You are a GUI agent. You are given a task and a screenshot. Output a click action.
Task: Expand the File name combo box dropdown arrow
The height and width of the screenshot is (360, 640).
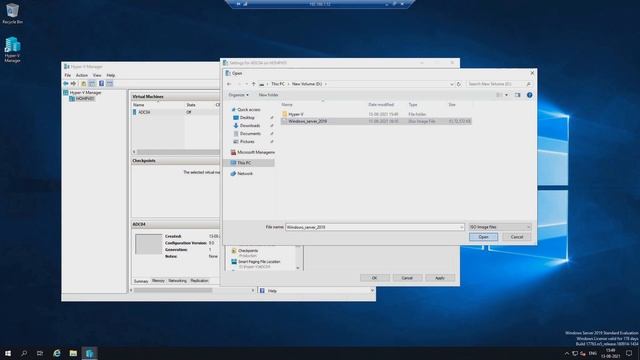(x=461, y=227)
